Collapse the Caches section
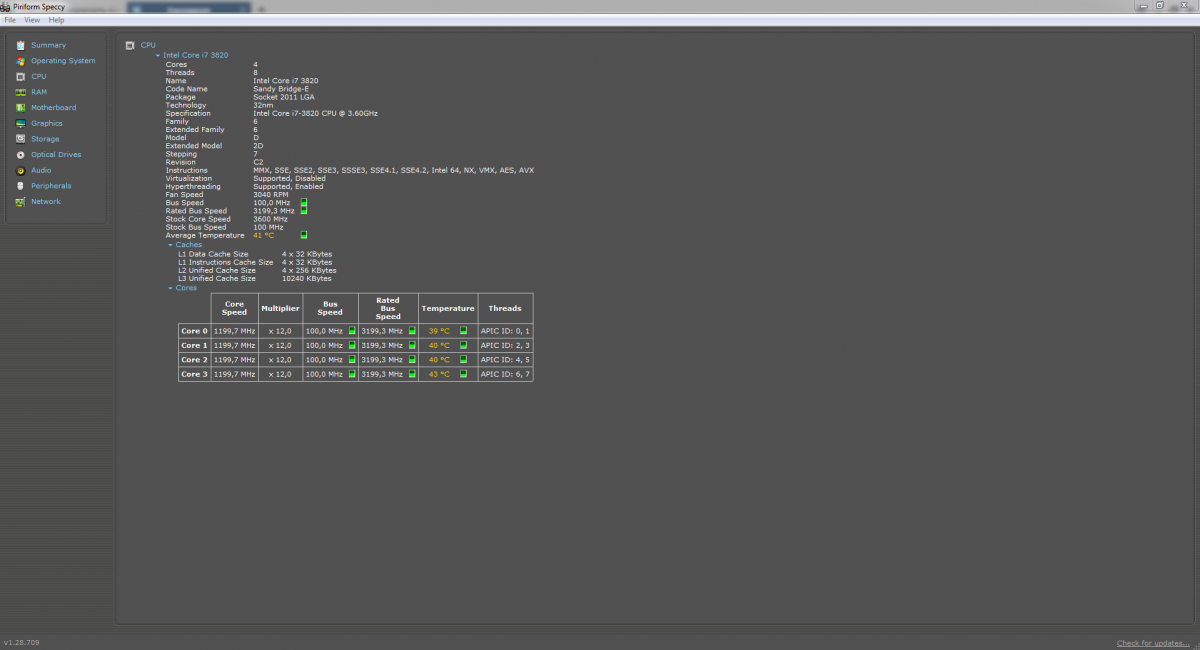 [x=171, y=245]
